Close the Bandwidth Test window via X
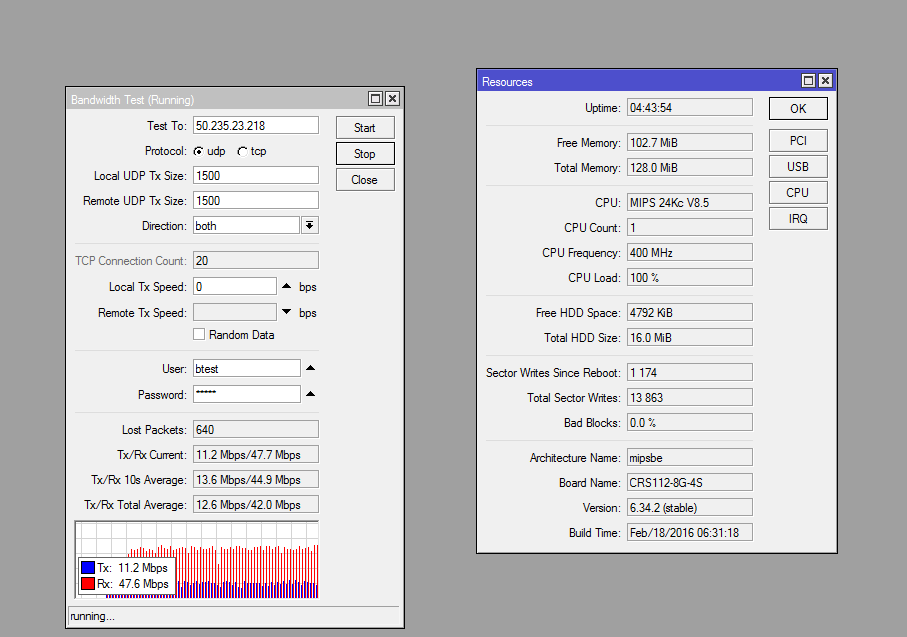 pyautogui.click(x=392, y=99)
